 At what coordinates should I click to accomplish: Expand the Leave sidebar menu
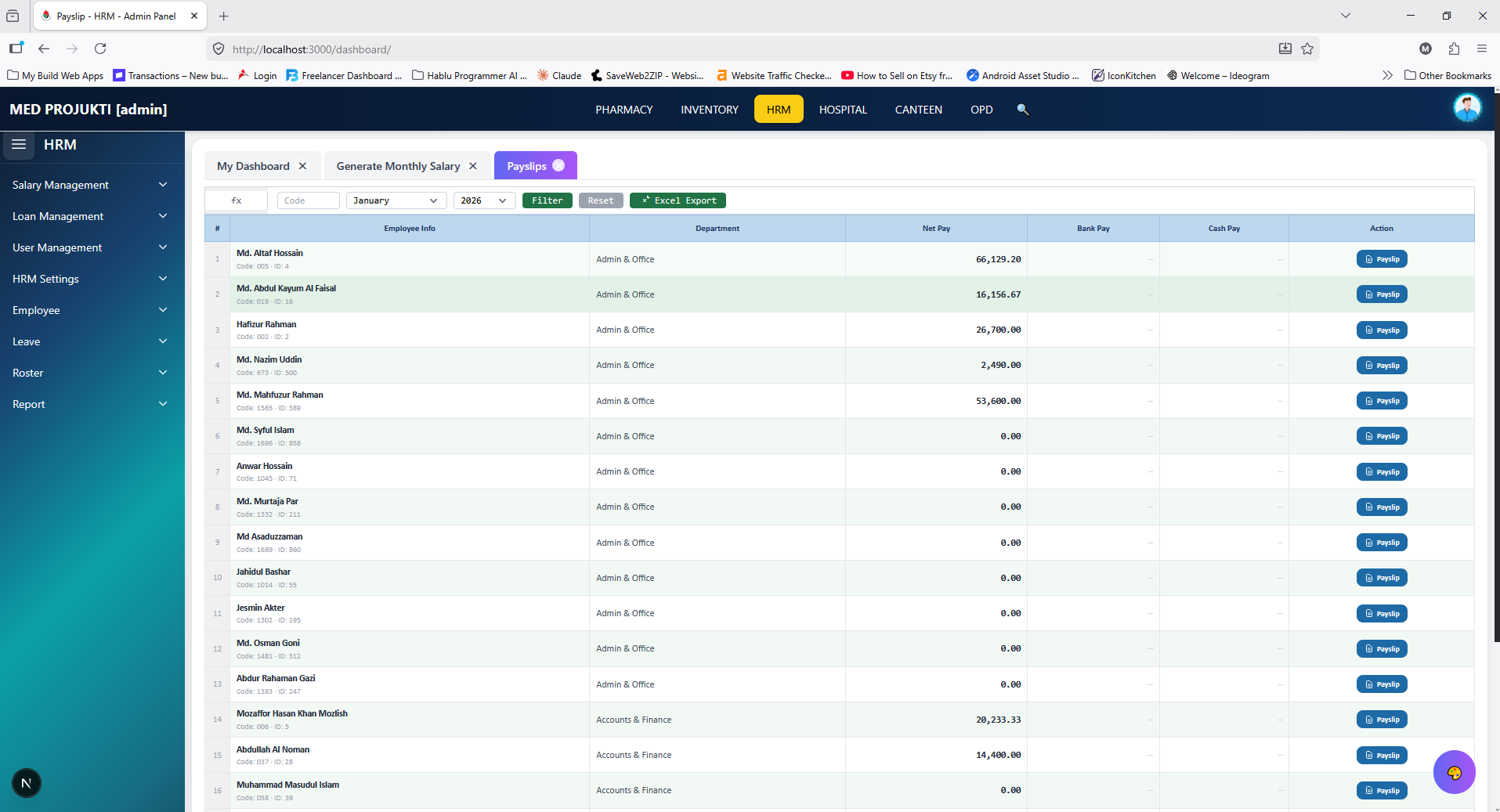[x=89, y=341]
